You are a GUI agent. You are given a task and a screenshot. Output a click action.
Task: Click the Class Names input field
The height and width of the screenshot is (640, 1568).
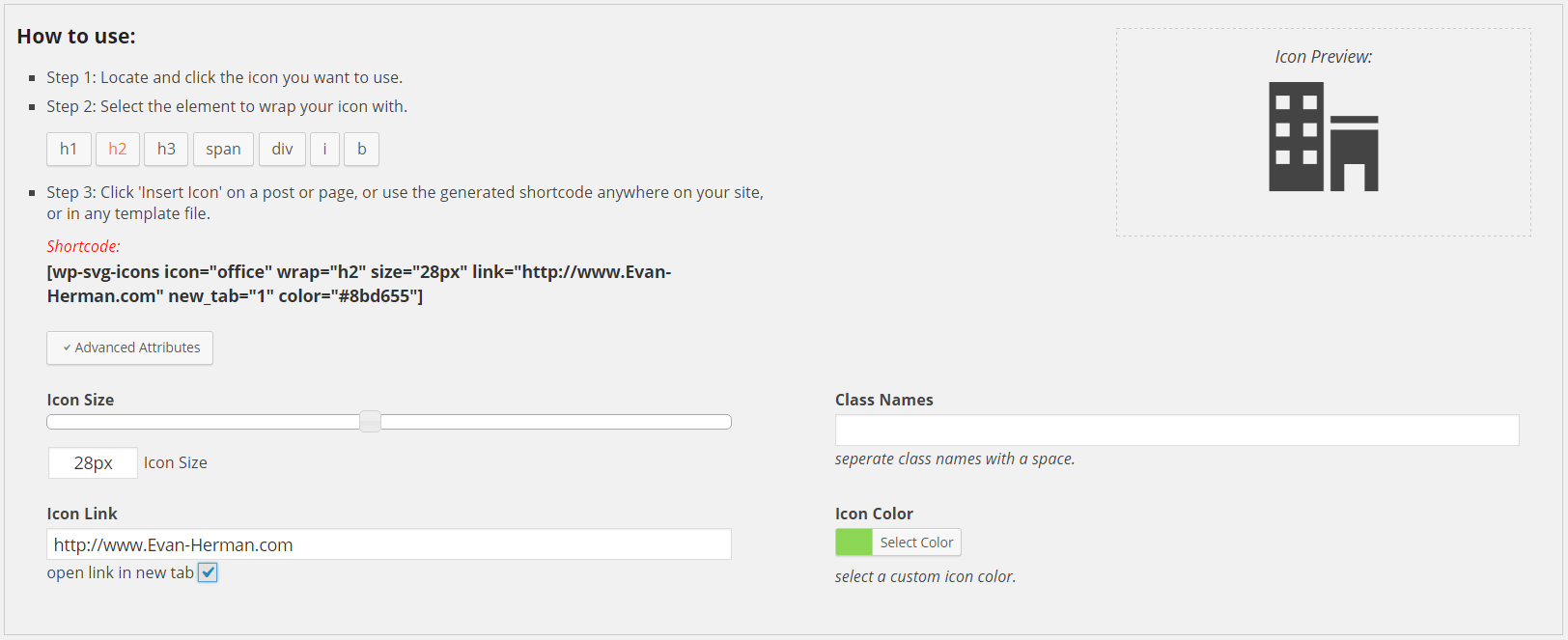1176,430
